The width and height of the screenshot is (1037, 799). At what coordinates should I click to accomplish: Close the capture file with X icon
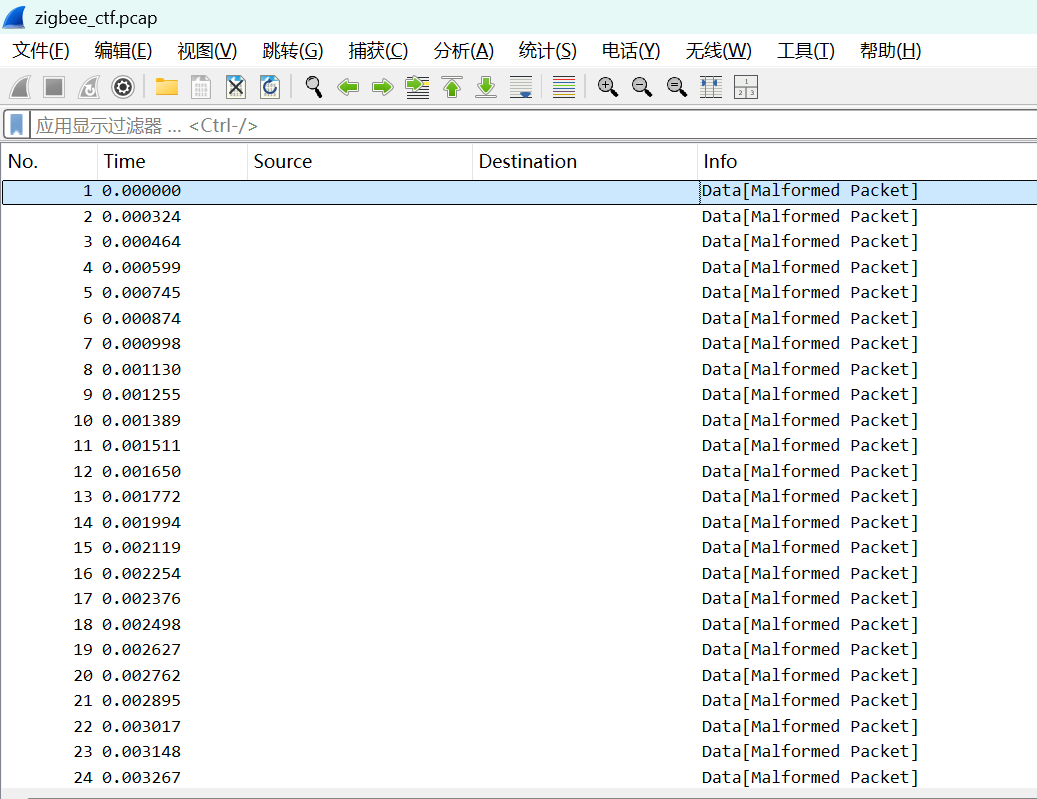(235, 87)
